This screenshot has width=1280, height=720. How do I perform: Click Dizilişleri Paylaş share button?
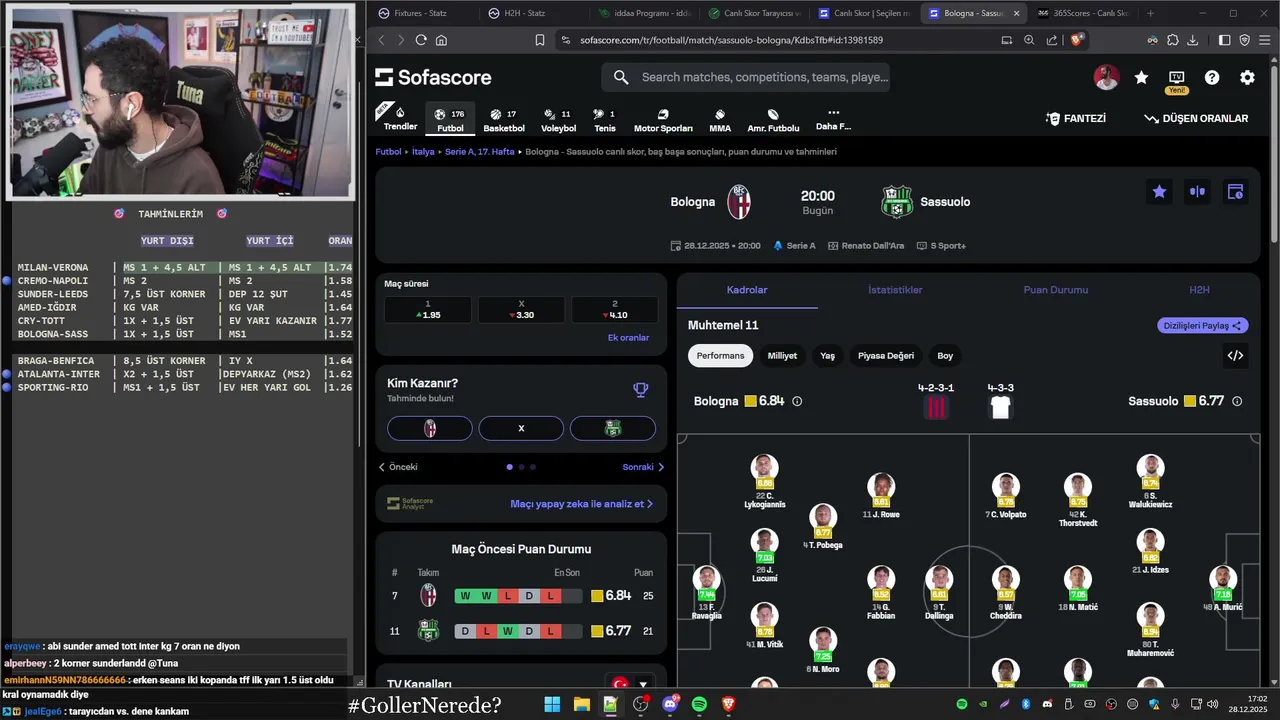point(1203,325)
